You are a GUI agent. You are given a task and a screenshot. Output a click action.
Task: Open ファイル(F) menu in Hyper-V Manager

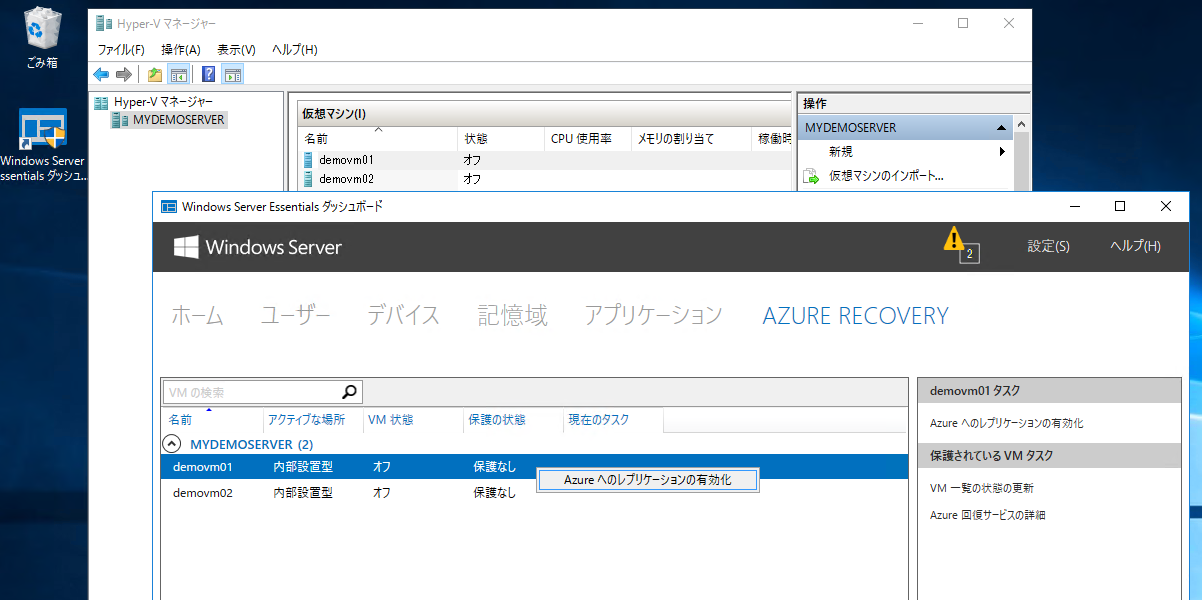point(121,49)
